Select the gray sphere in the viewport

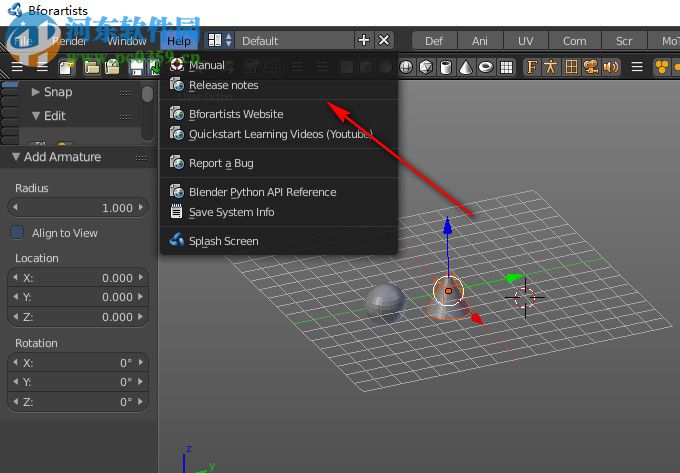pyautogui.click(x=385, y=303)
